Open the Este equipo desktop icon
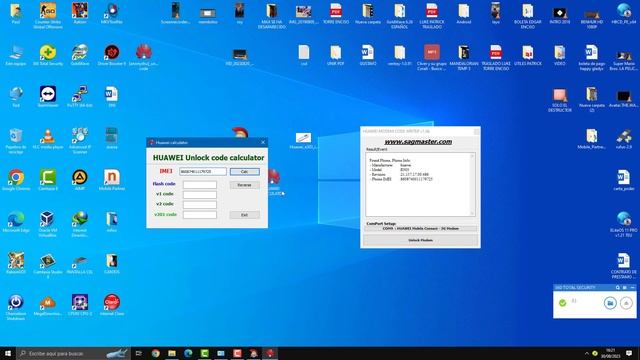The height and width of the screenshot is (360, 640). [16, 56]
